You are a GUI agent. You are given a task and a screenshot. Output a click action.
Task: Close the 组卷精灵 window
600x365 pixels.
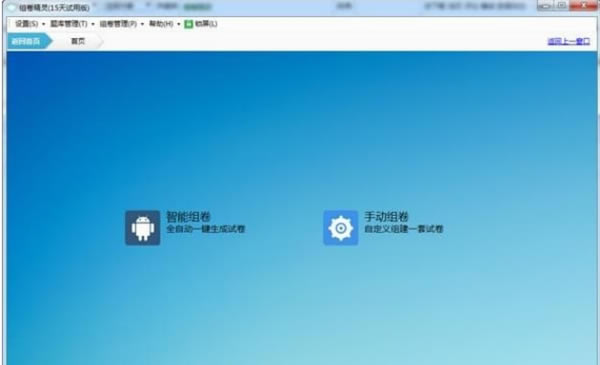pyautogui.click(x=584, y=5)
